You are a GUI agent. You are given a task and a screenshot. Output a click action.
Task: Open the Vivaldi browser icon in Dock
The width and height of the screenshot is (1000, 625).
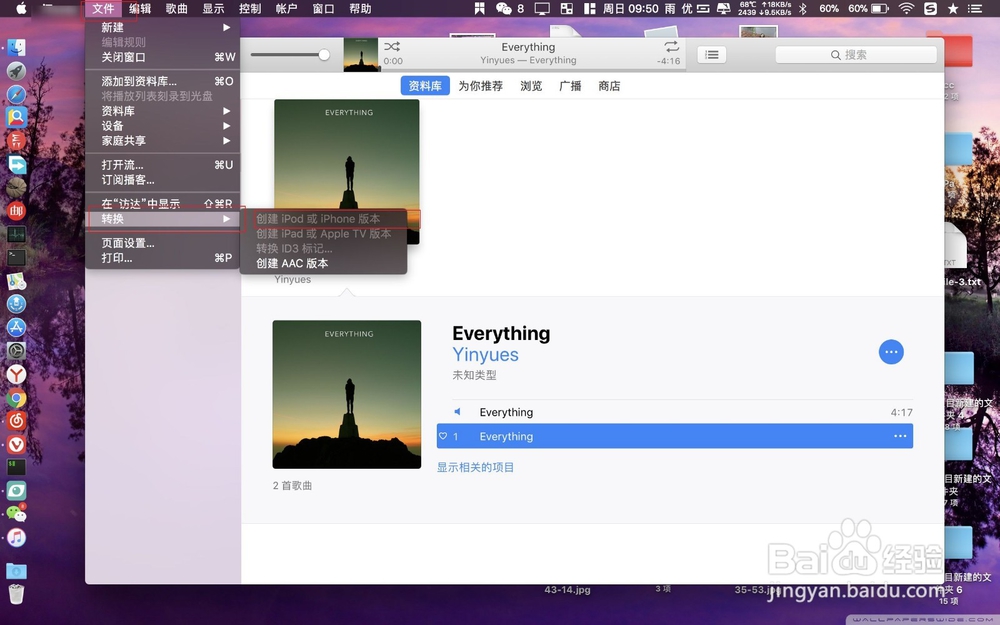(16, 445)
